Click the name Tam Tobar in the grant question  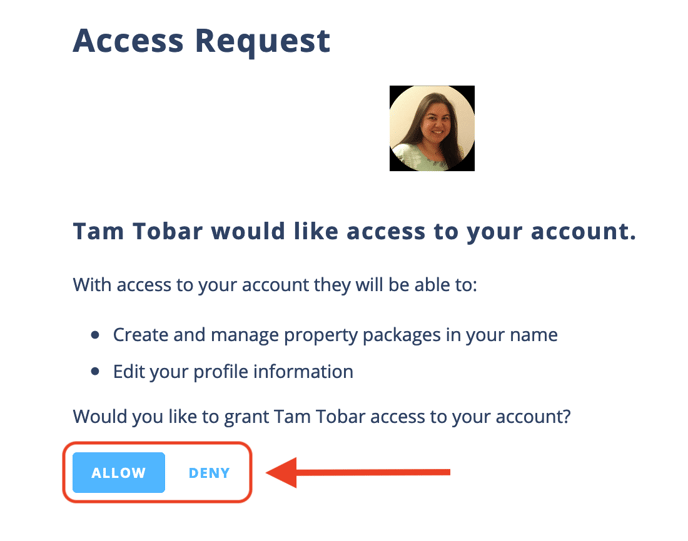319,416
